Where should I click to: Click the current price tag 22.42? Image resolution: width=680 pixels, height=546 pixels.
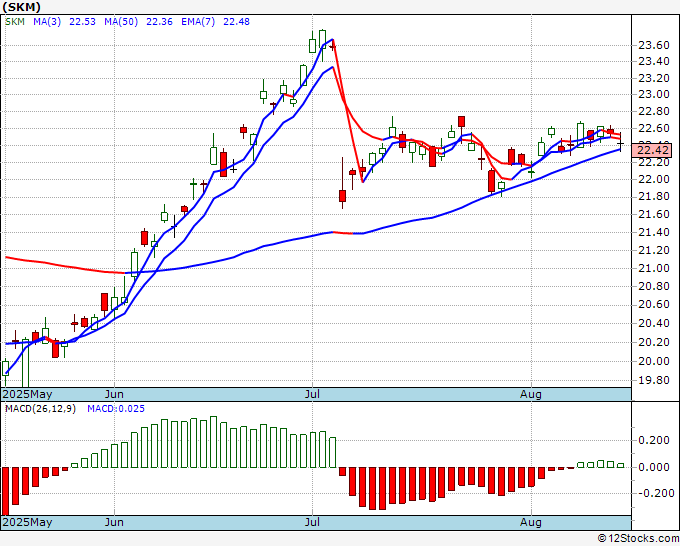(652, 150)
